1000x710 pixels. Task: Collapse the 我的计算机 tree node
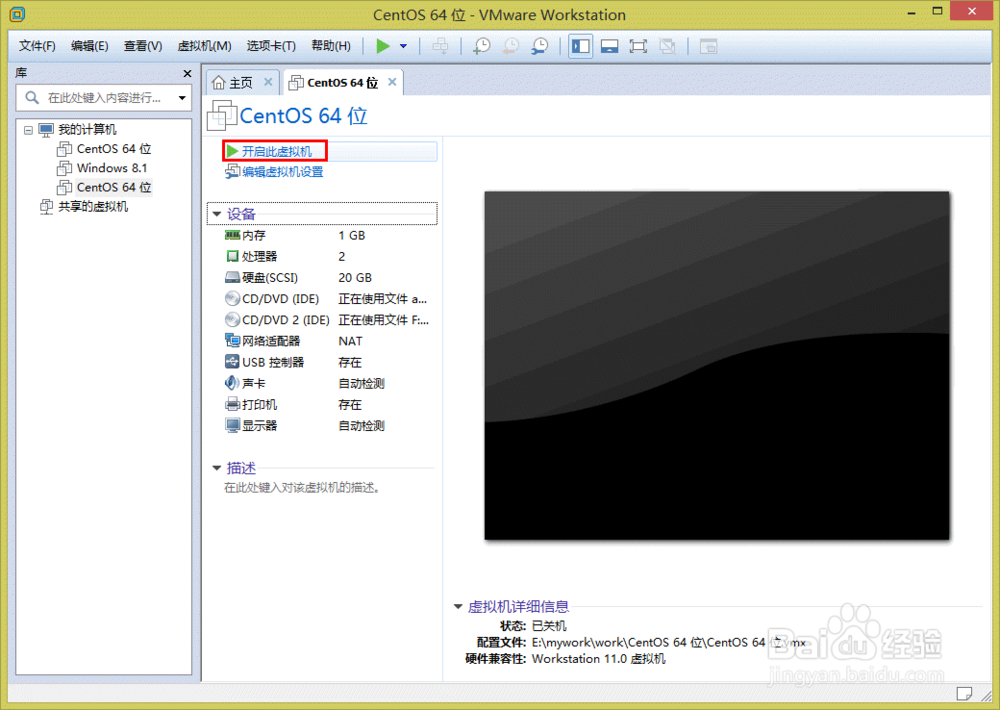28,130
